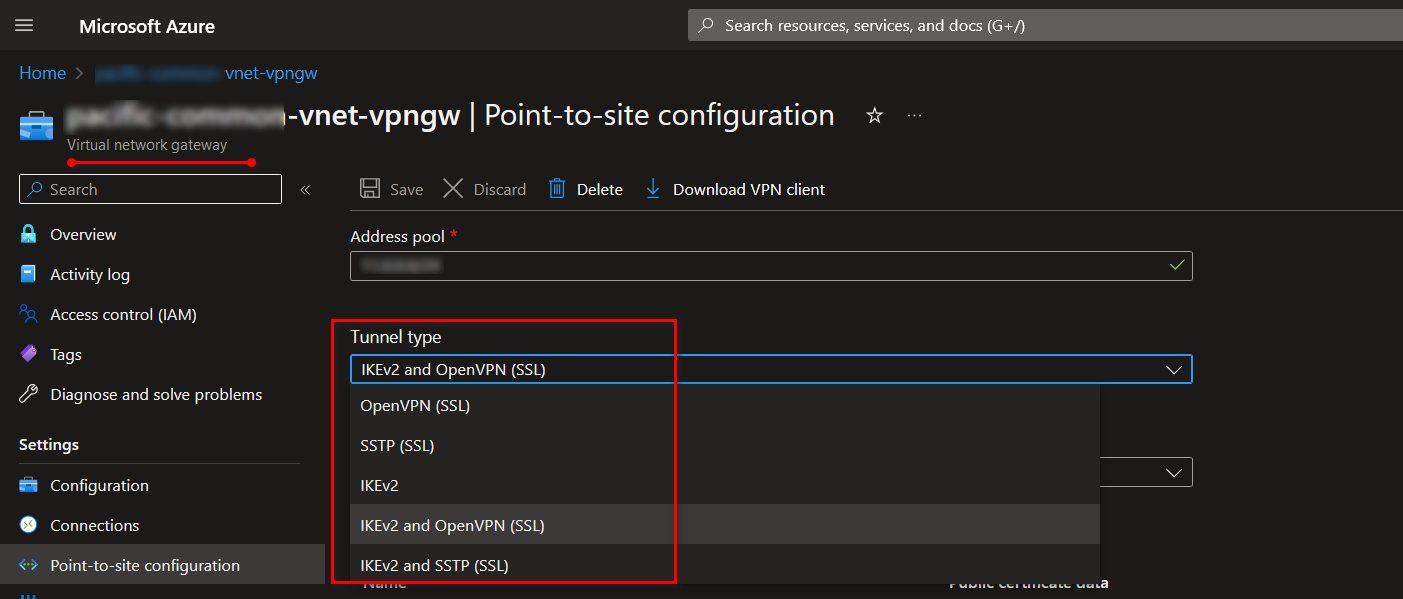Click the Virtual network gateway subtitle
The height and width of the screenshot is (599, 1403).
147,145
